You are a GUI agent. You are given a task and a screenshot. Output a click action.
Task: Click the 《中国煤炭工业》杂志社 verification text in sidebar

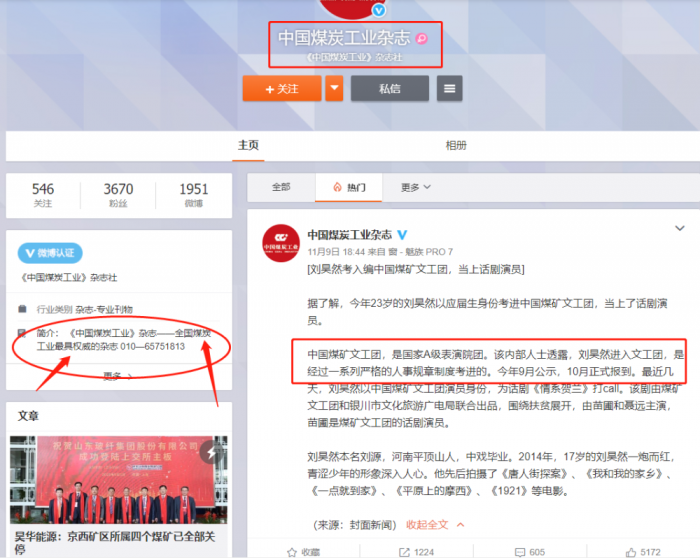point(69,277)
